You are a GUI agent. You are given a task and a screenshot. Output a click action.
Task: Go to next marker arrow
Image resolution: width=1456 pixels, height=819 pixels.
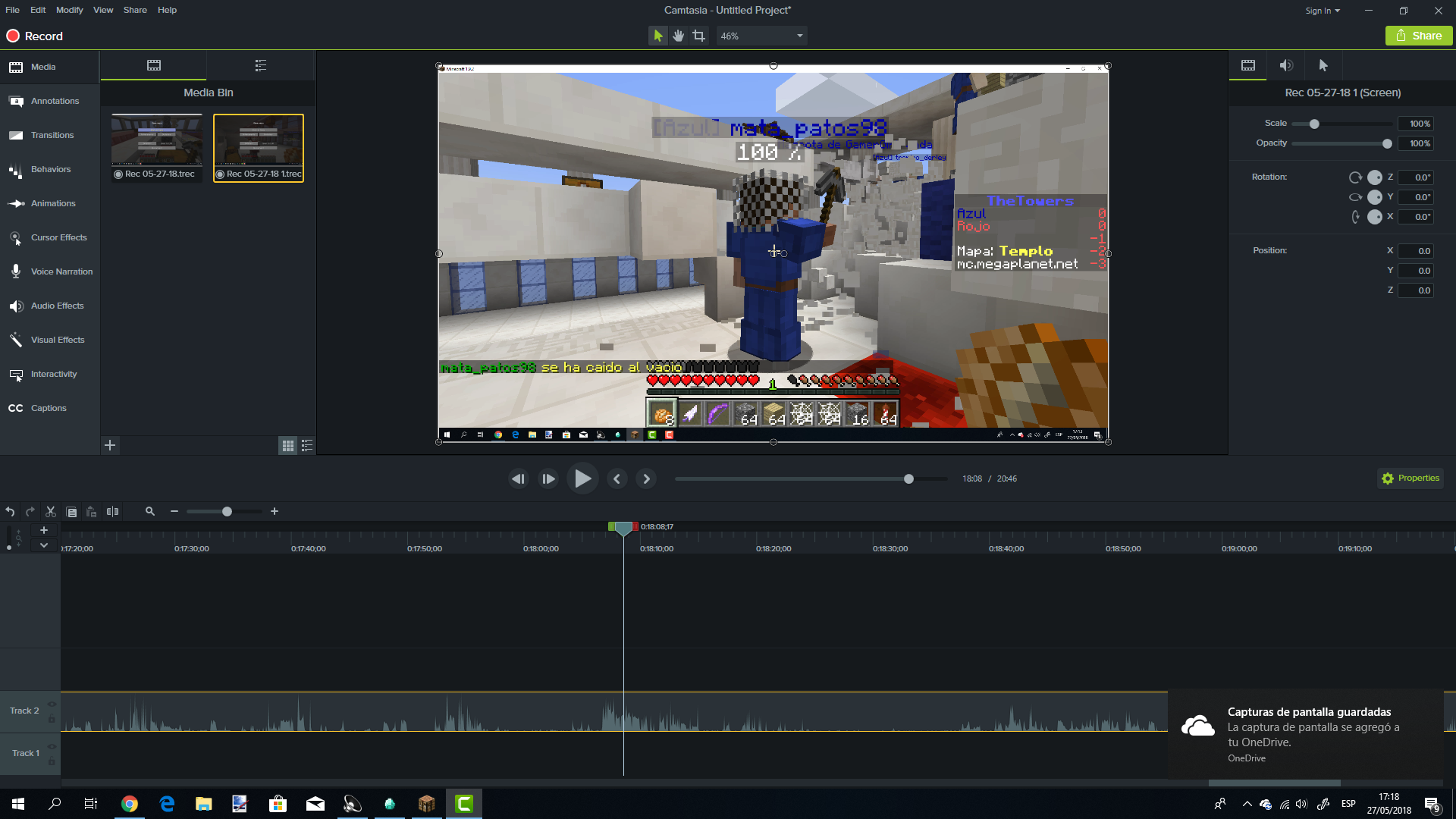click(x=646, y=479)
